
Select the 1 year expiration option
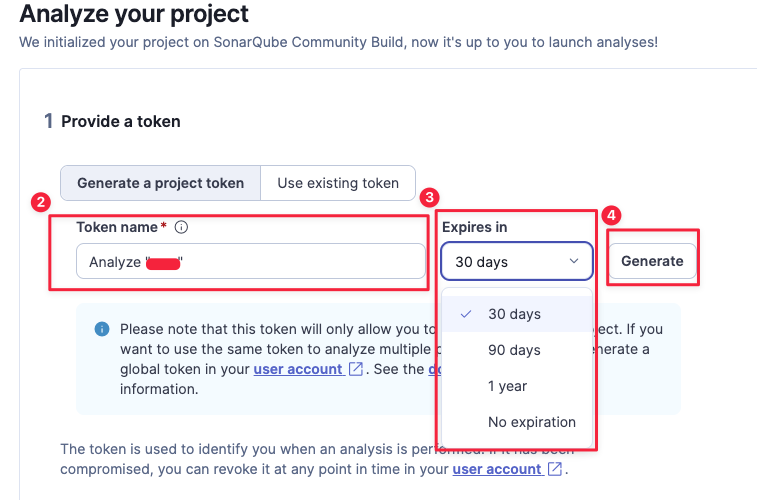507,386
